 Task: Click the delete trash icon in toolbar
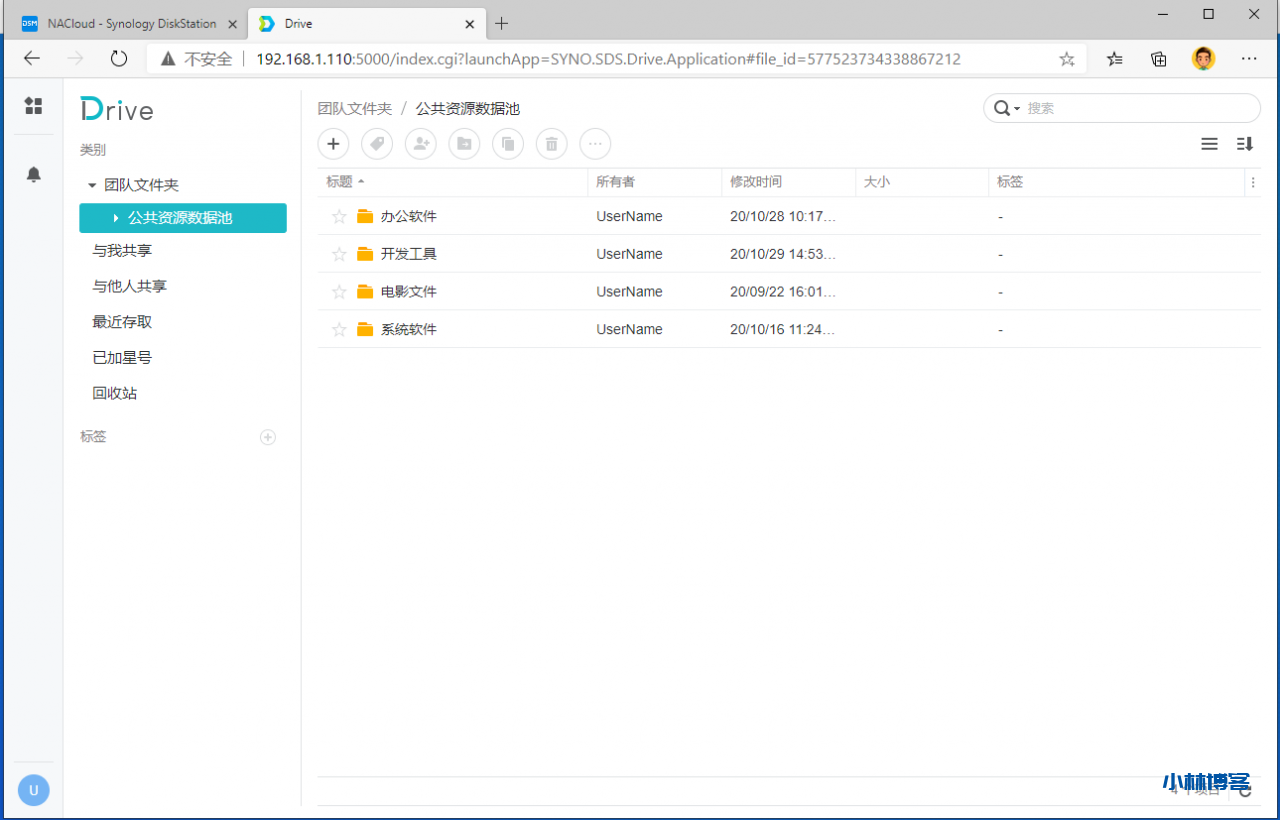coord(551,144)
